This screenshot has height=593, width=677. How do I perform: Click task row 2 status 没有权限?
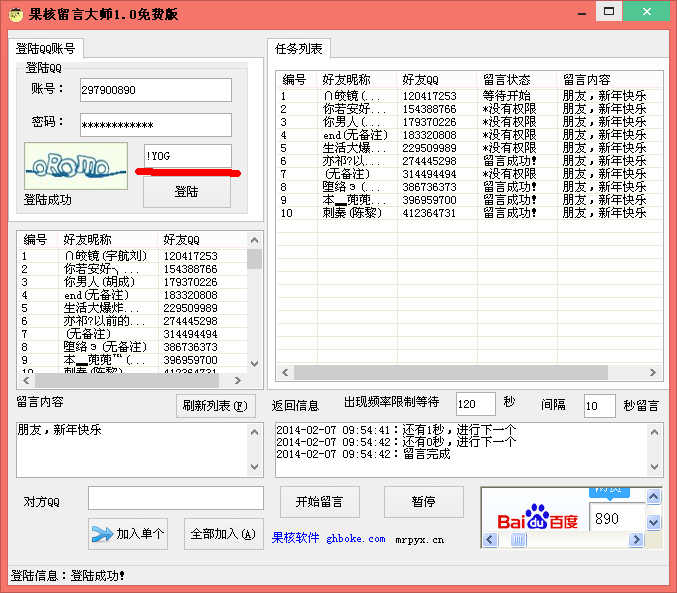click(509, 109)
